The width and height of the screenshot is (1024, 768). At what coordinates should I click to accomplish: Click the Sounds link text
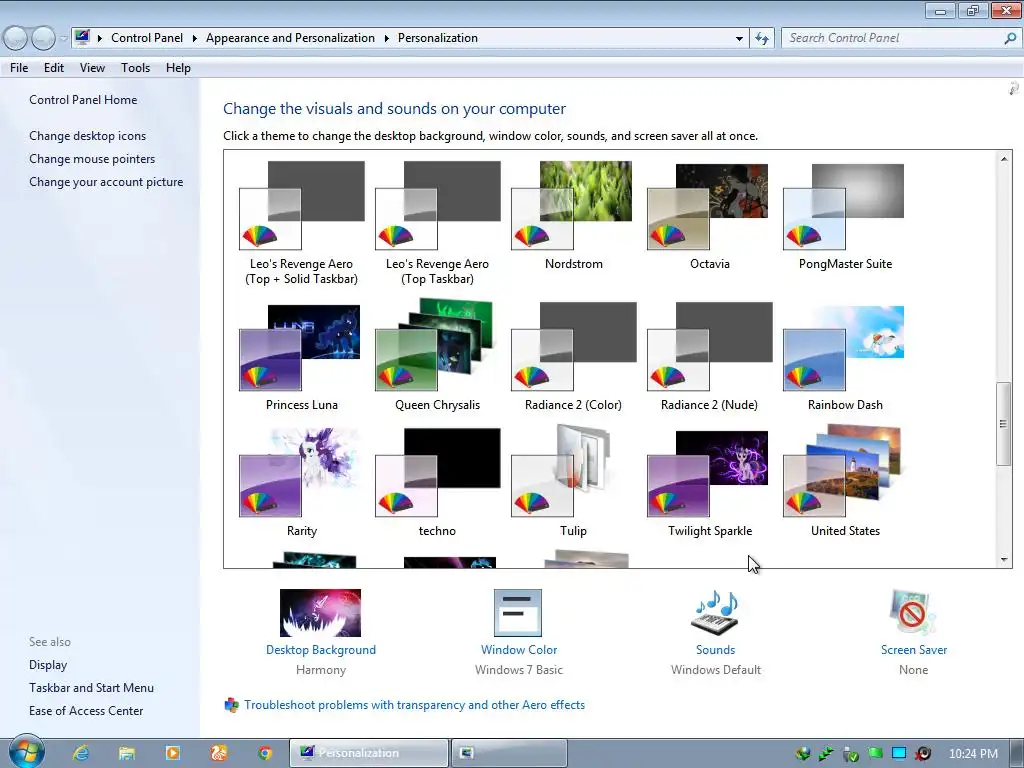(715, 650)
